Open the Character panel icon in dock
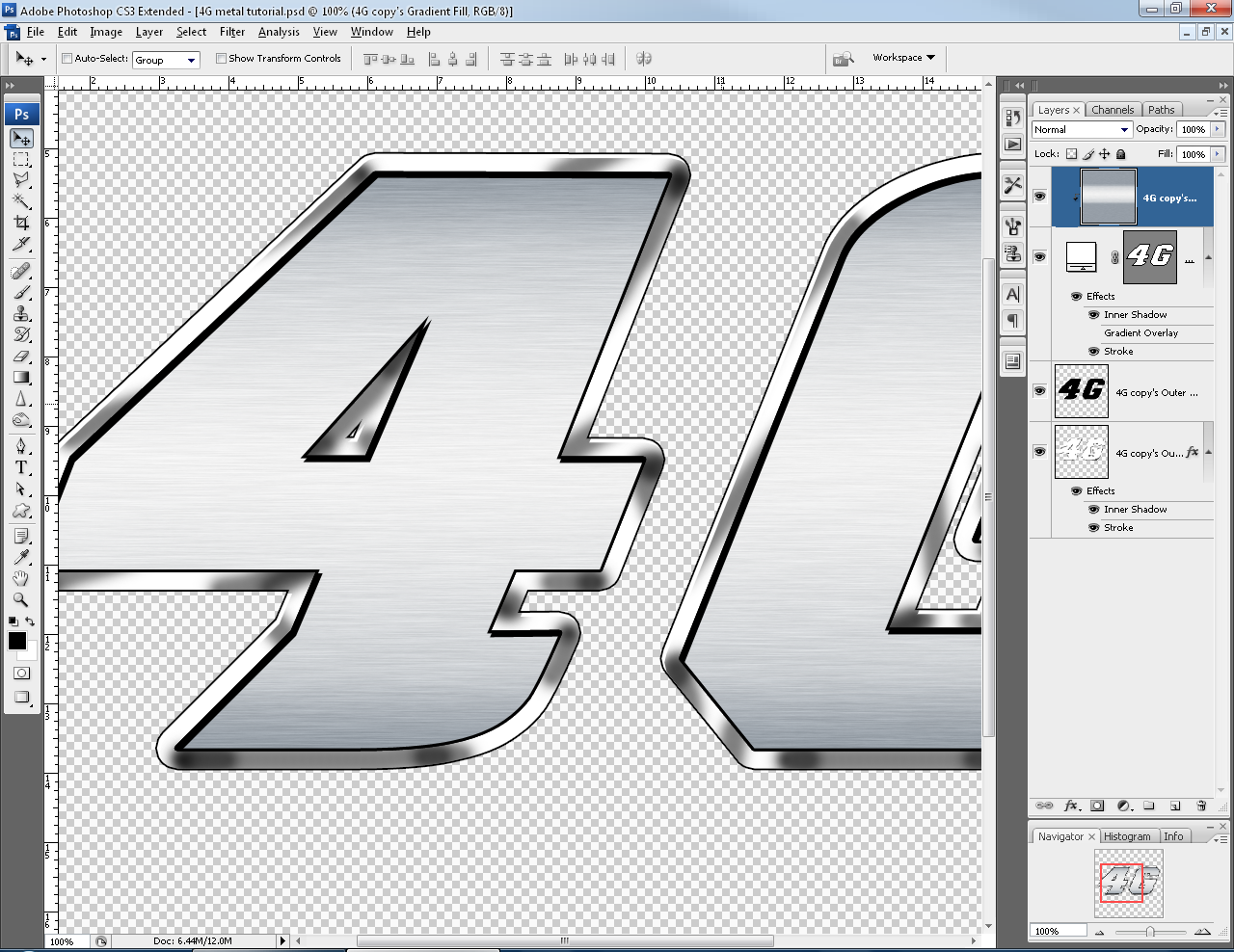The height and width of the screenshot is (952, 1234). 1012,295
